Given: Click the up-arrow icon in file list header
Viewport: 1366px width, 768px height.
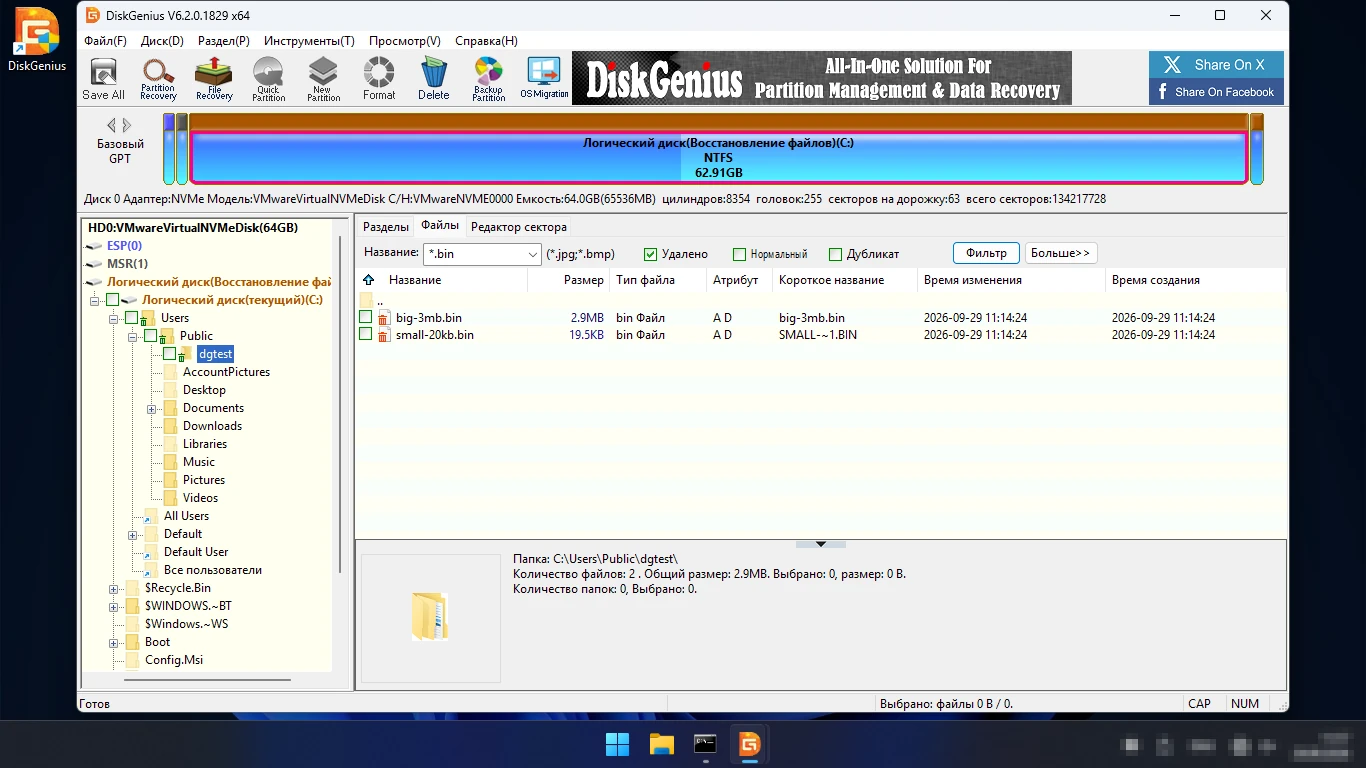Looking at the screenshot, I should point(369,280).
